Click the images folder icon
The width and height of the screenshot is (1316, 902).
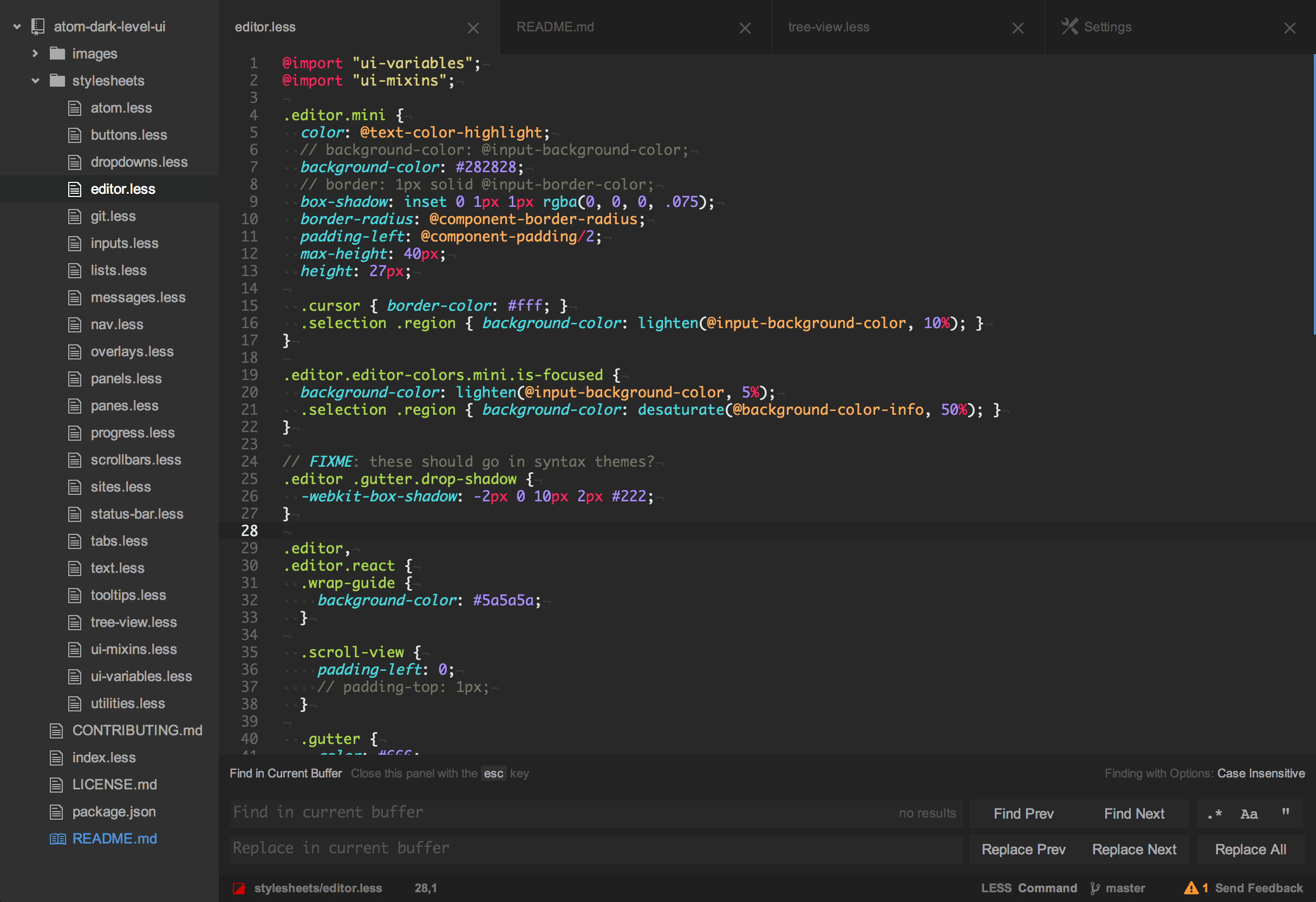[57, 54]
